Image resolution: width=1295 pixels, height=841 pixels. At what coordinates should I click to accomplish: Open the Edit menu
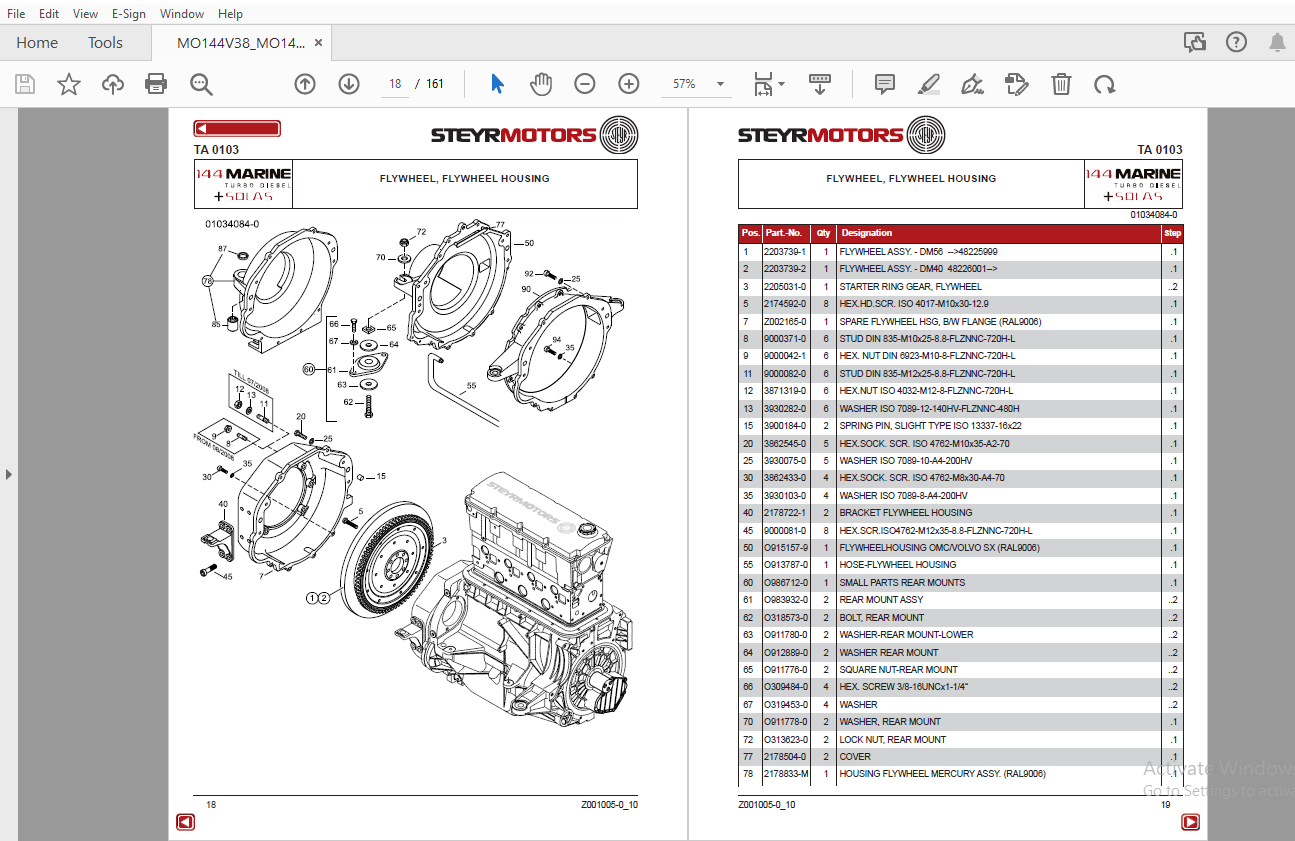point(49,13)
